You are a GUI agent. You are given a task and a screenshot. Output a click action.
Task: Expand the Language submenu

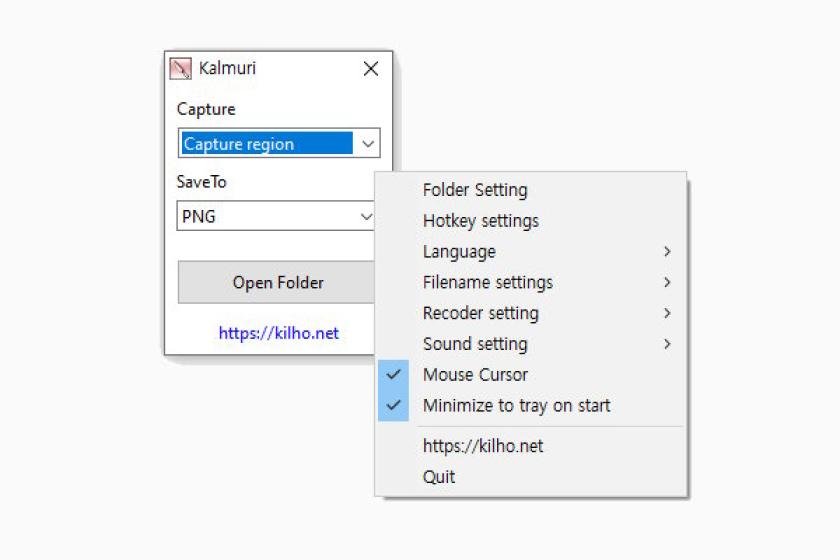coord(531,251)
